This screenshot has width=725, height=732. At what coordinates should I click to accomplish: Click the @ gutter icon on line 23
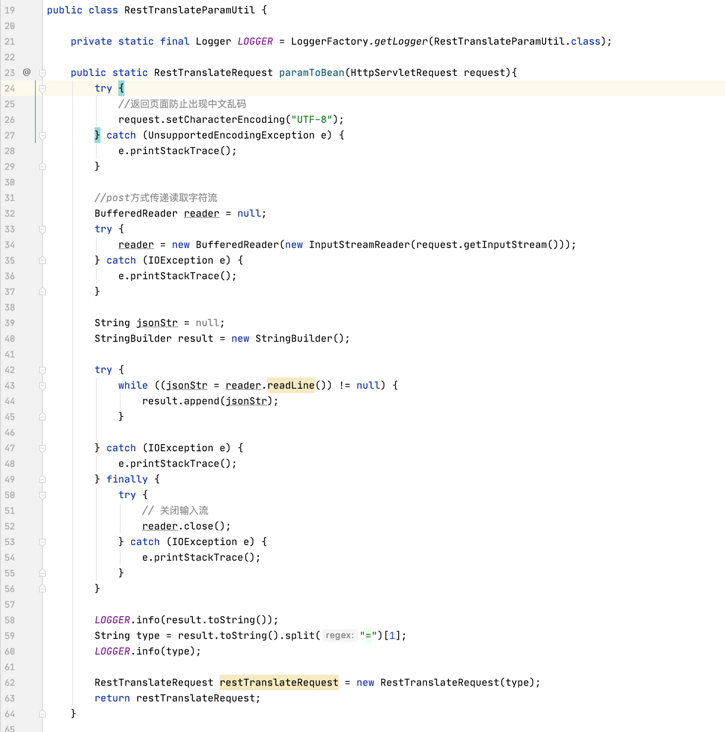pos(27,72)
